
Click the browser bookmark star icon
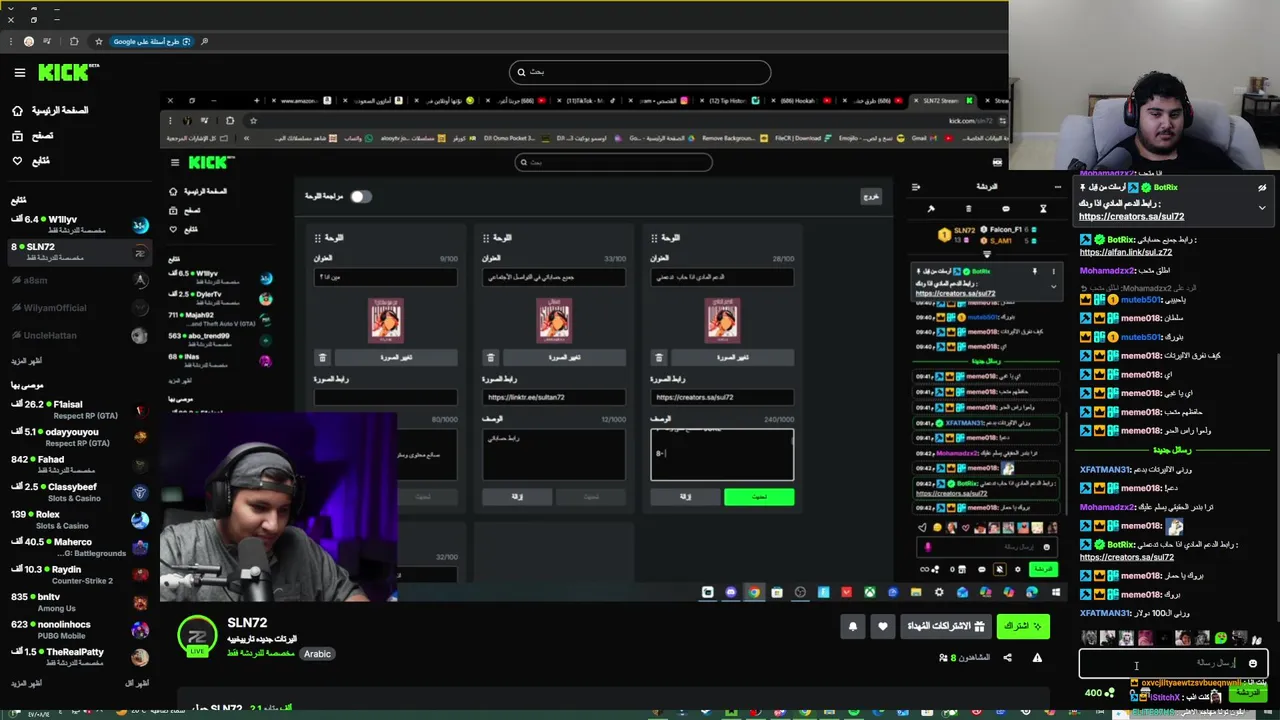tap(98, 41)
